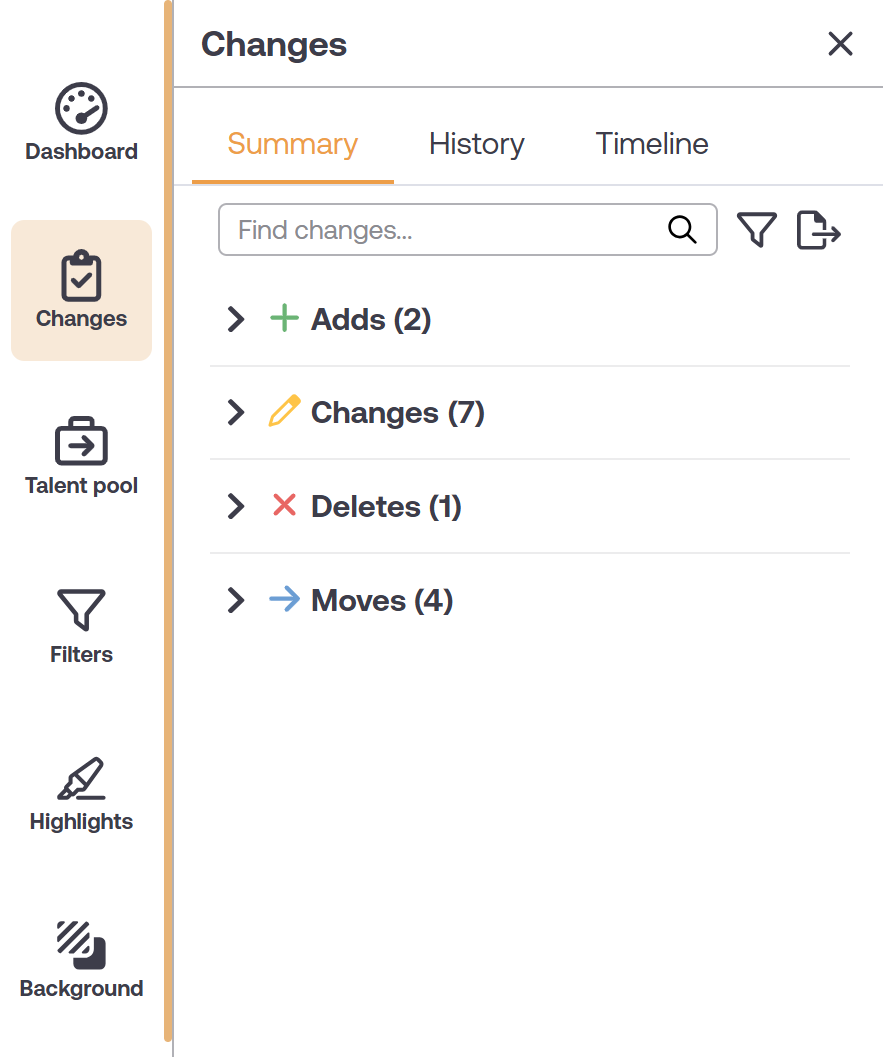Expand the Deletes (1) section
883x1057 pixels.
coord(236,507)
